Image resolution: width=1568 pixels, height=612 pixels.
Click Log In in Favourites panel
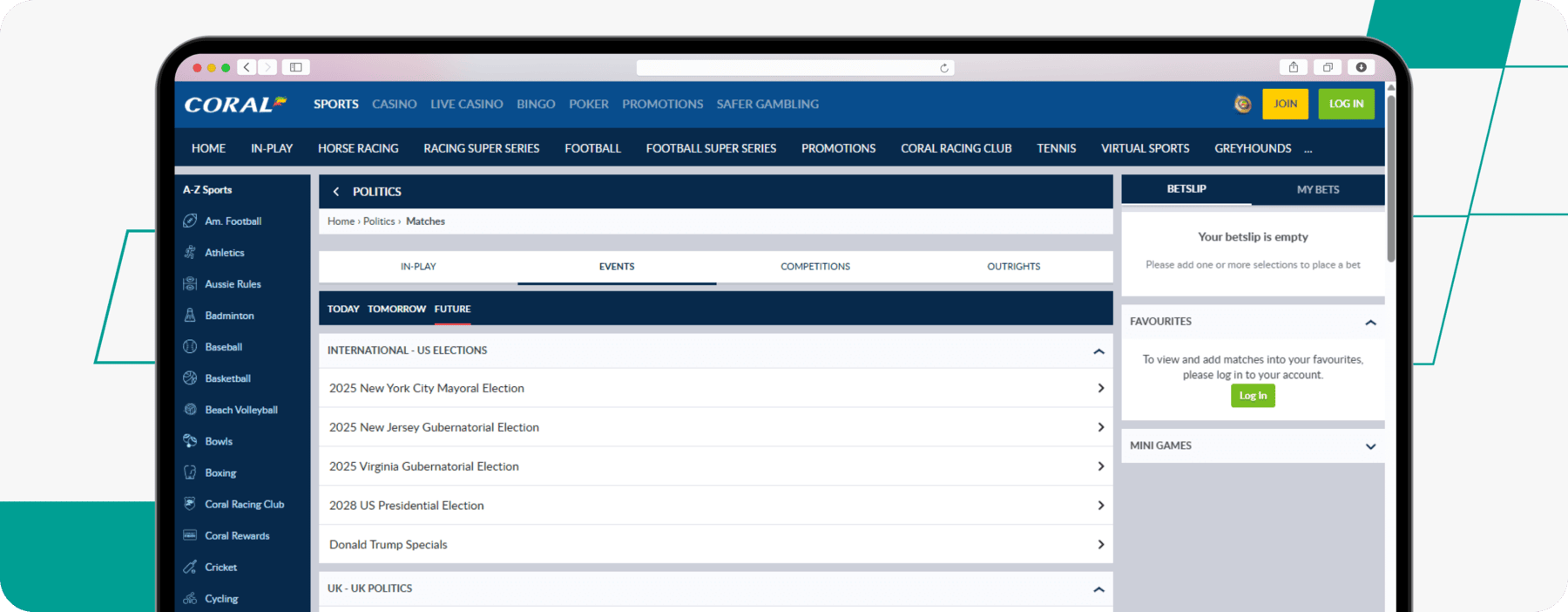coord(1253,396)
